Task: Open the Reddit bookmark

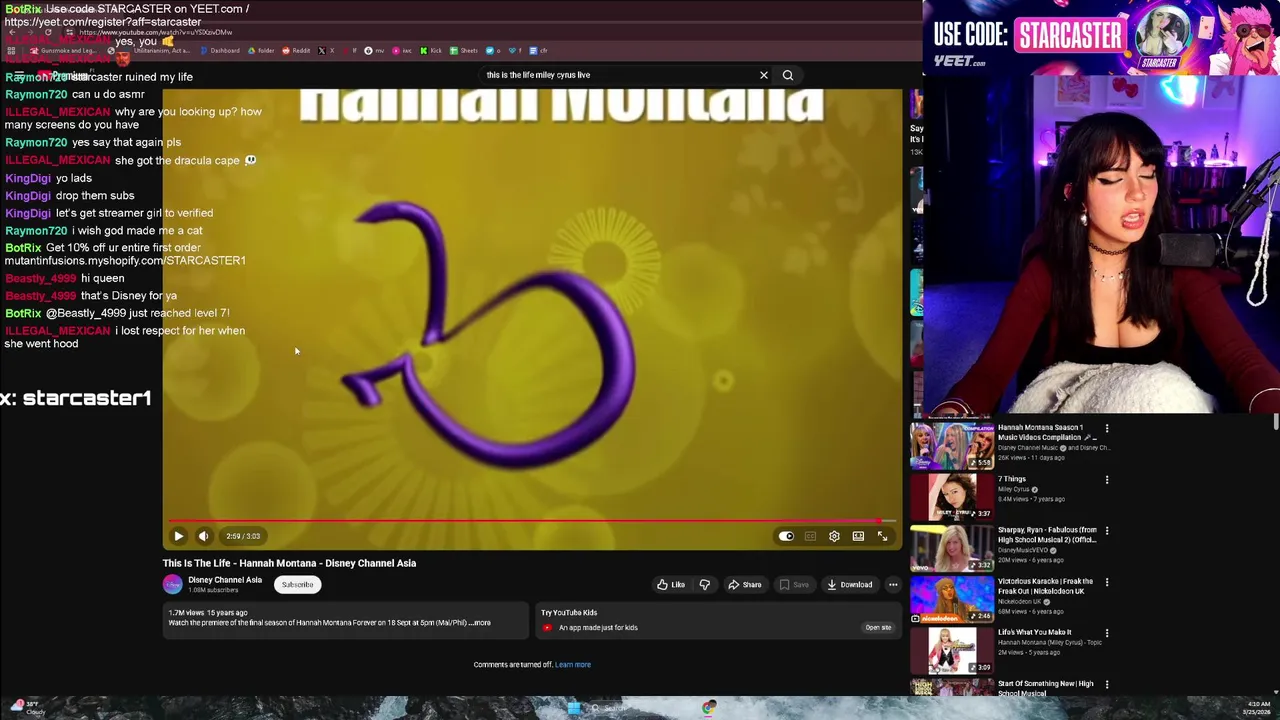Action: coord(296,50)
